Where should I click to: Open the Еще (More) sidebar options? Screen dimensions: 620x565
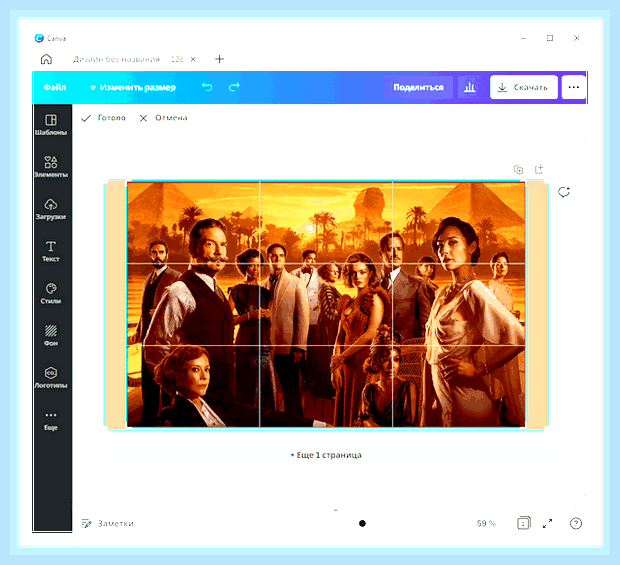click(51, 420)
